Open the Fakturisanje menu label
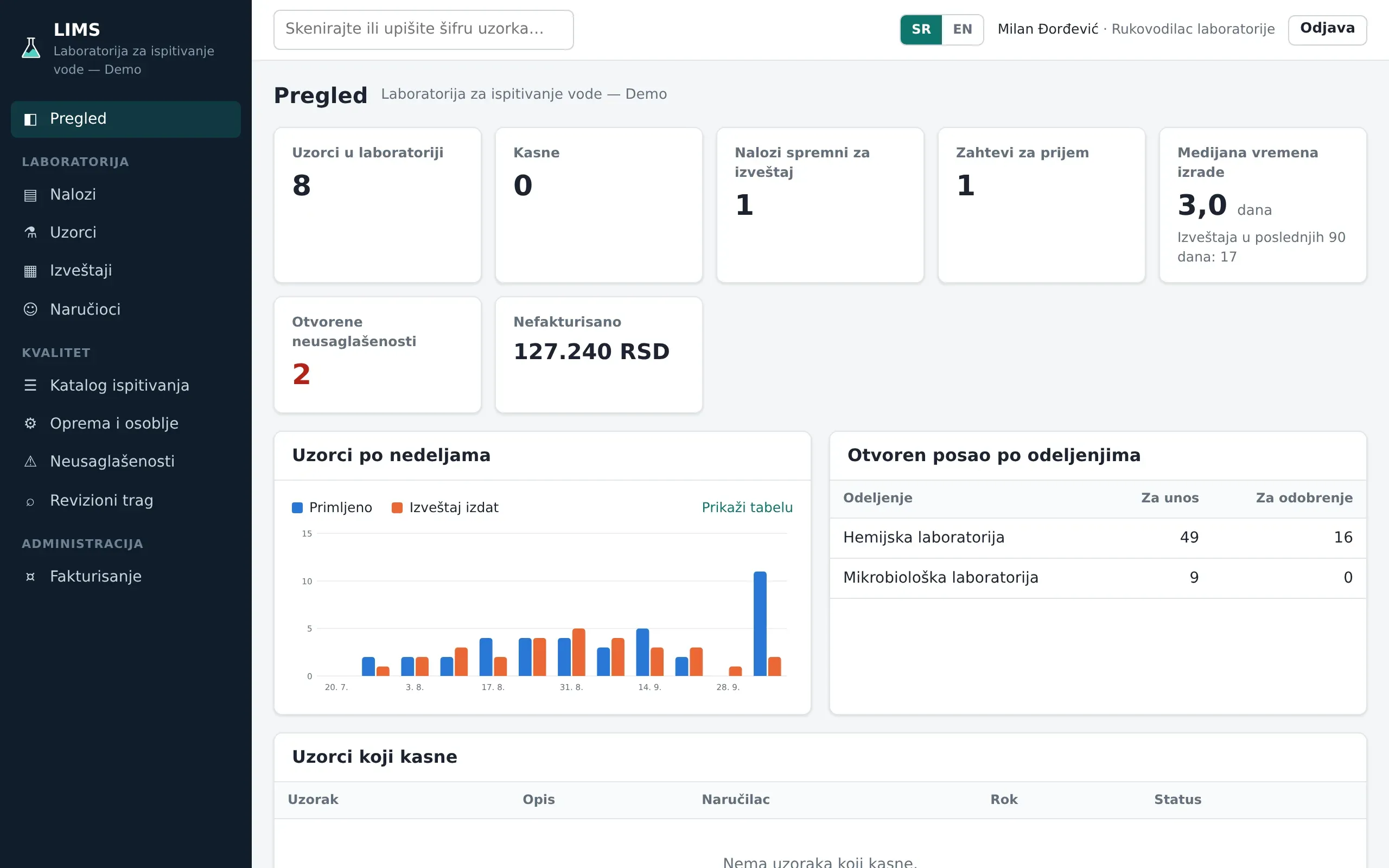The height and width of the screenshot is (868, 1389). [96, 576]
